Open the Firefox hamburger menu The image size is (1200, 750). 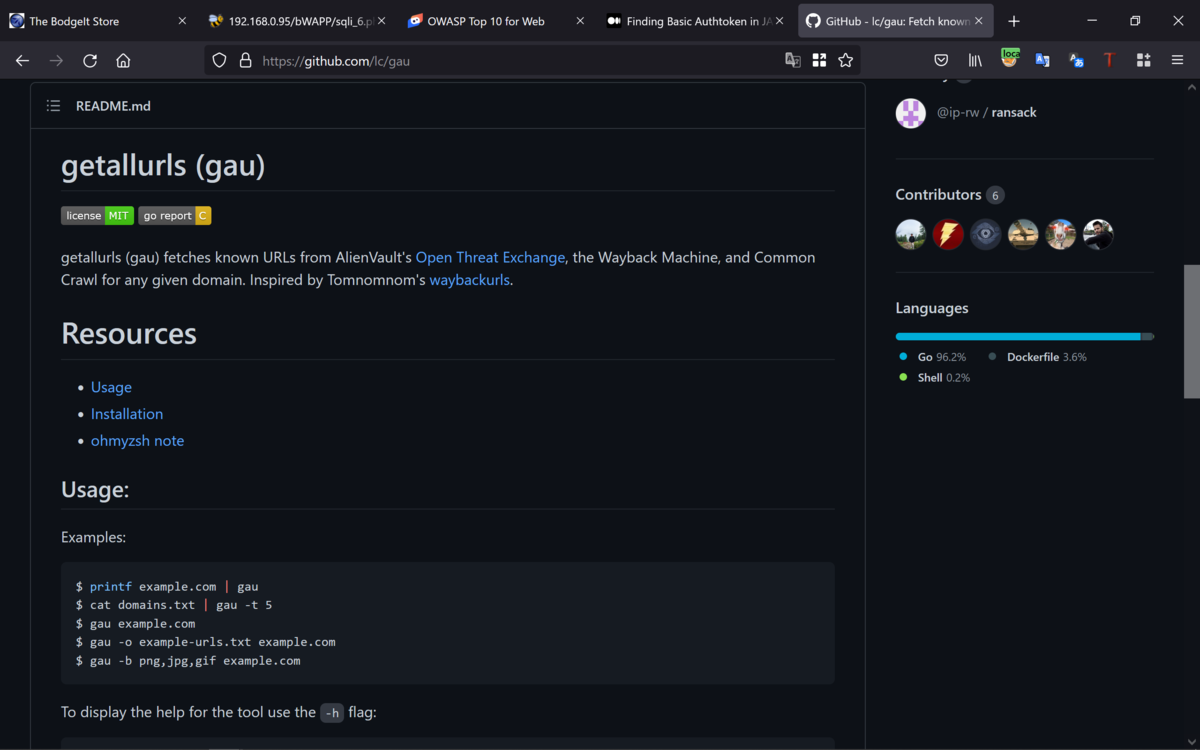[1178, 60]
